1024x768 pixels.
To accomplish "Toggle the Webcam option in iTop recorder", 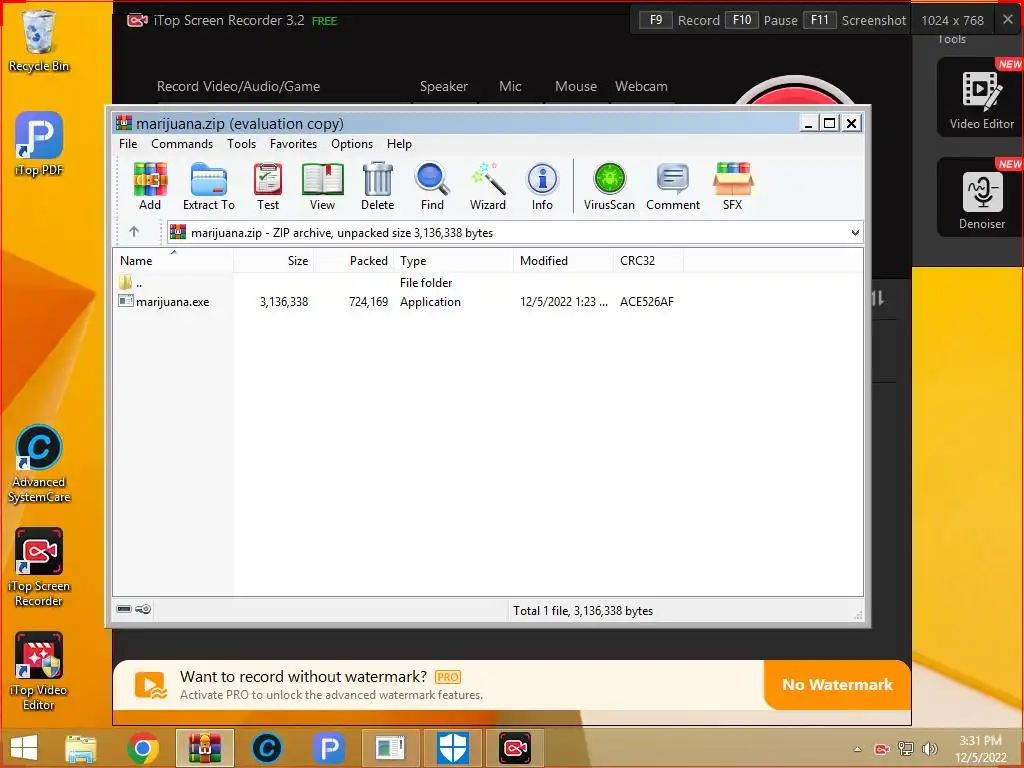I will 641,86.
